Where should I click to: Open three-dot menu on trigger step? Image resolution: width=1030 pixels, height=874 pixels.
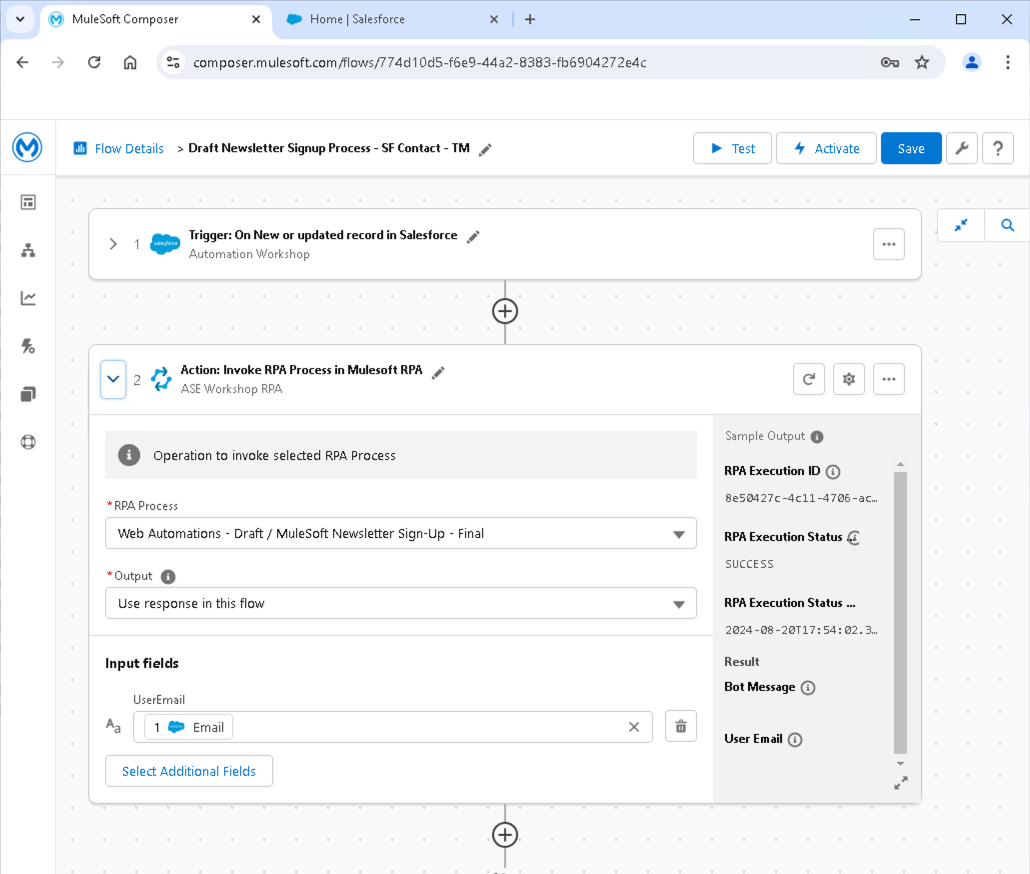coord(888,244)
